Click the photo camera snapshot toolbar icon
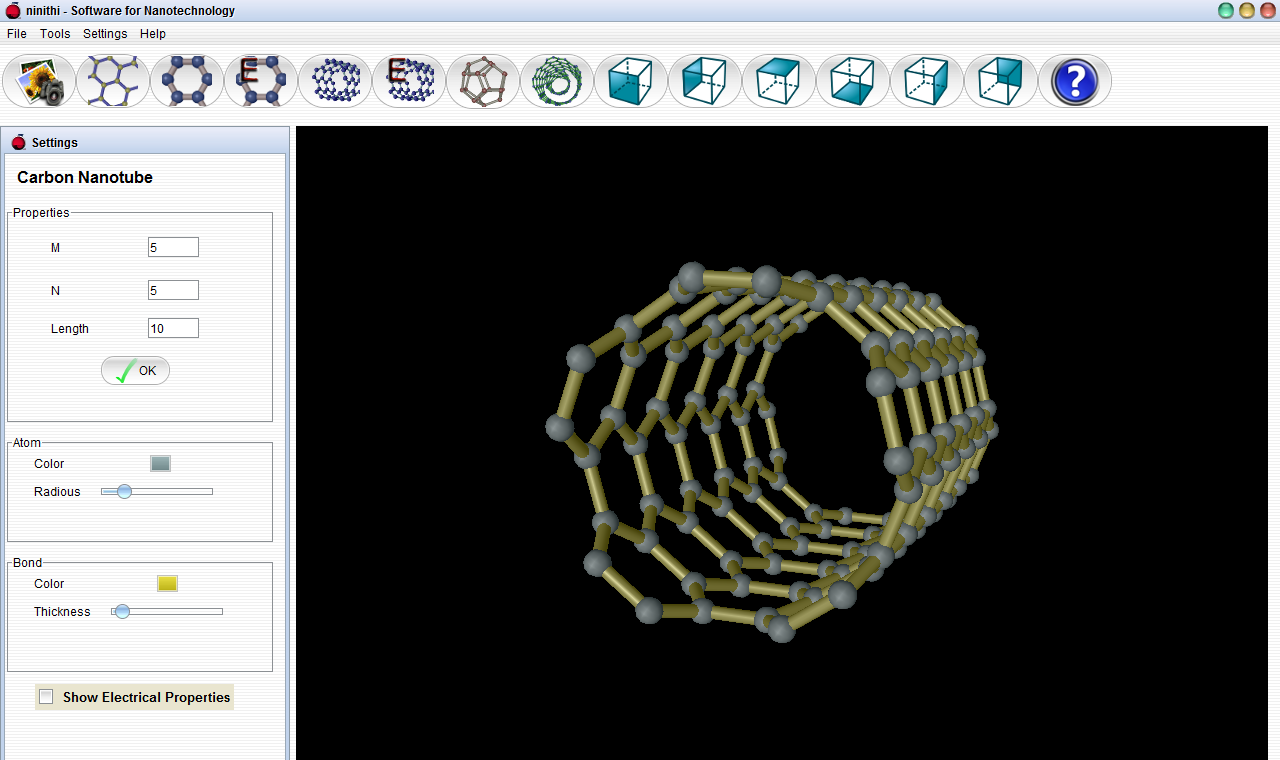1280x760 pixels. tap(39, 81)
